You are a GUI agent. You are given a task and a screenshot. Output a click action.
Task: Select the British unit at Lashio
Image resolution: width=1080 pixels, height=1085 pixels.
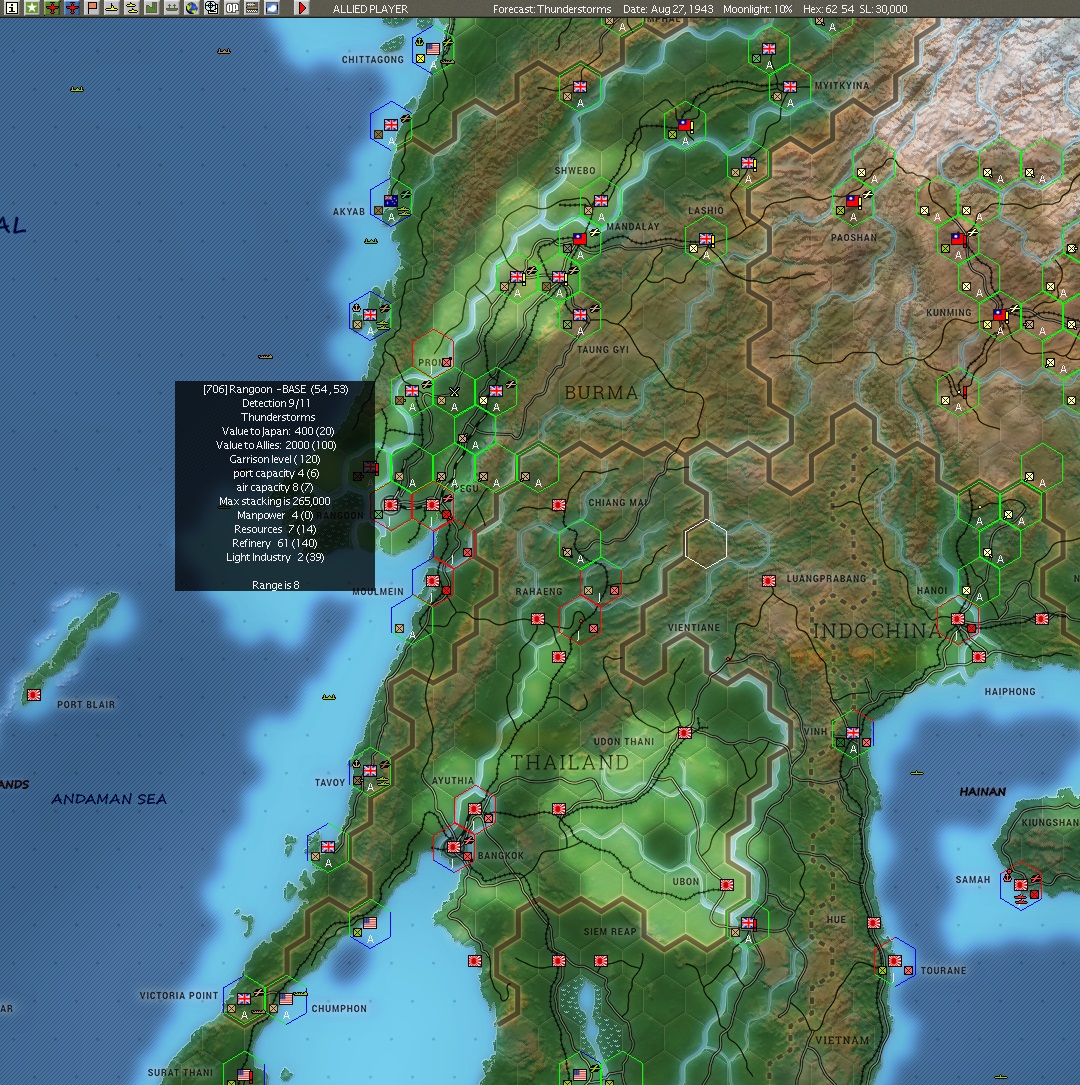pos(706,239)
